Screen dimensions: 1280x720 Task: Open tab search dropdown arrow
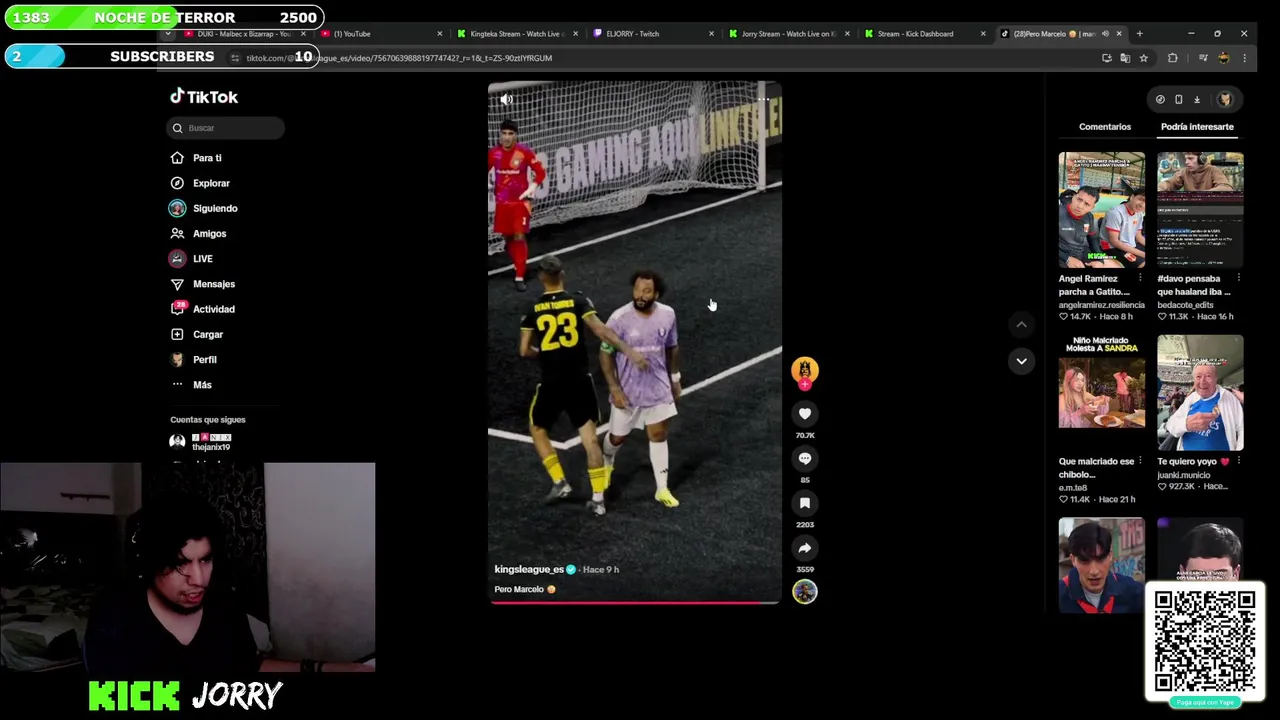[168, 34]
